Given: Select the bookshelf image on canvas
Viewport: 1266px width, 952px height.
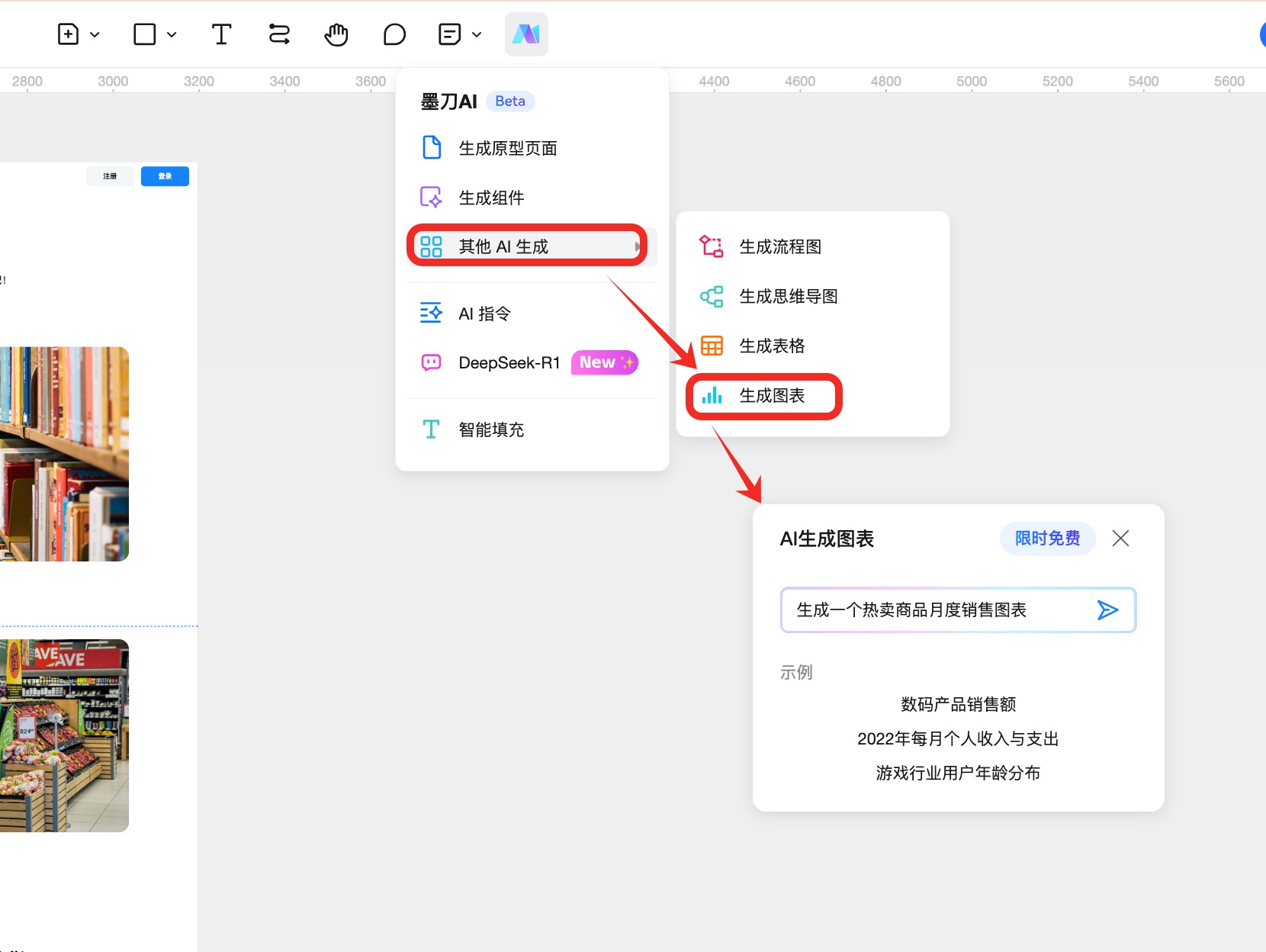Looking at the screenshot, I should [x=64, y=454].
